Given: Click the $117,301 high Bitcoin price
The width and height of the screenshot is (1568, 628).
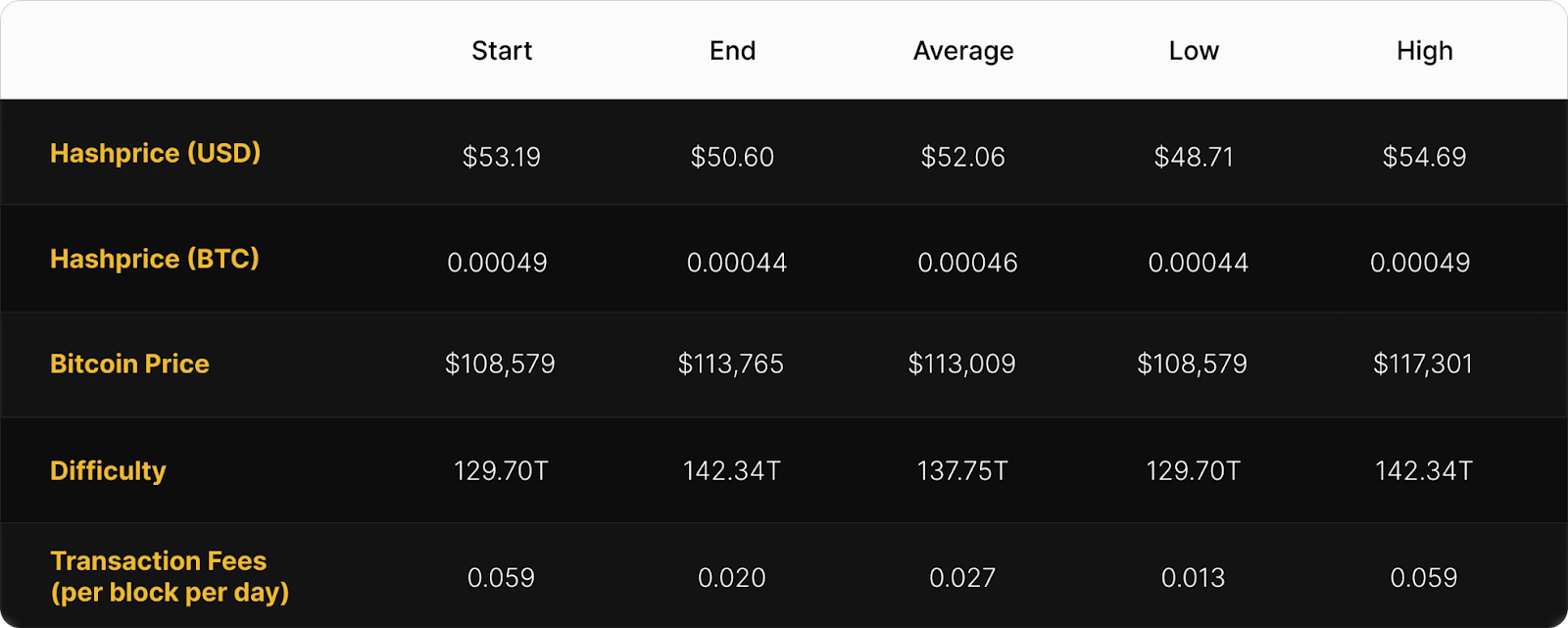Looking at the screenshot, I should pos(1422,364).
